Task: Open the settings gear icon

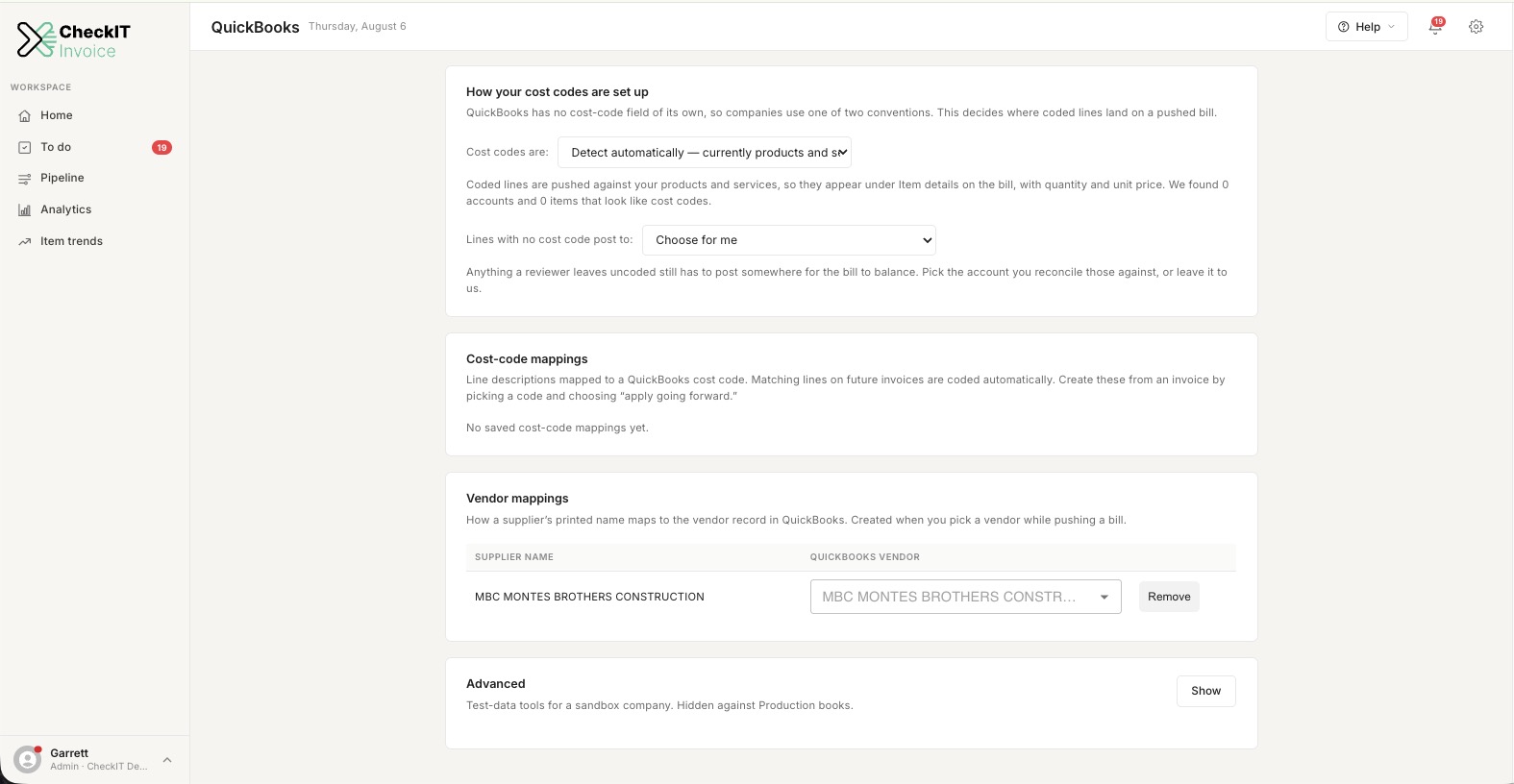Action: coord(1477,27)
